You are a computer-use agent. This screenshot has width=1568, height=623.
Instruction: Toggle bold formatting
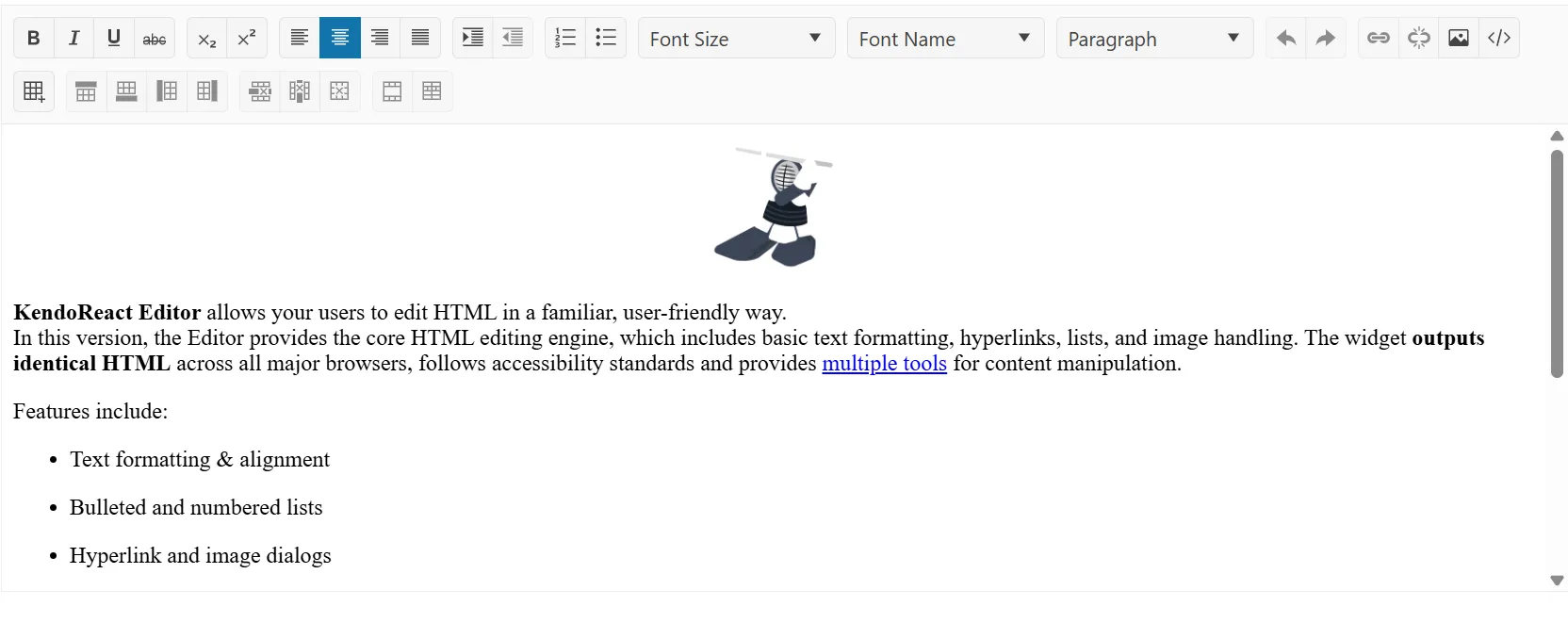[x=34, y=38]
